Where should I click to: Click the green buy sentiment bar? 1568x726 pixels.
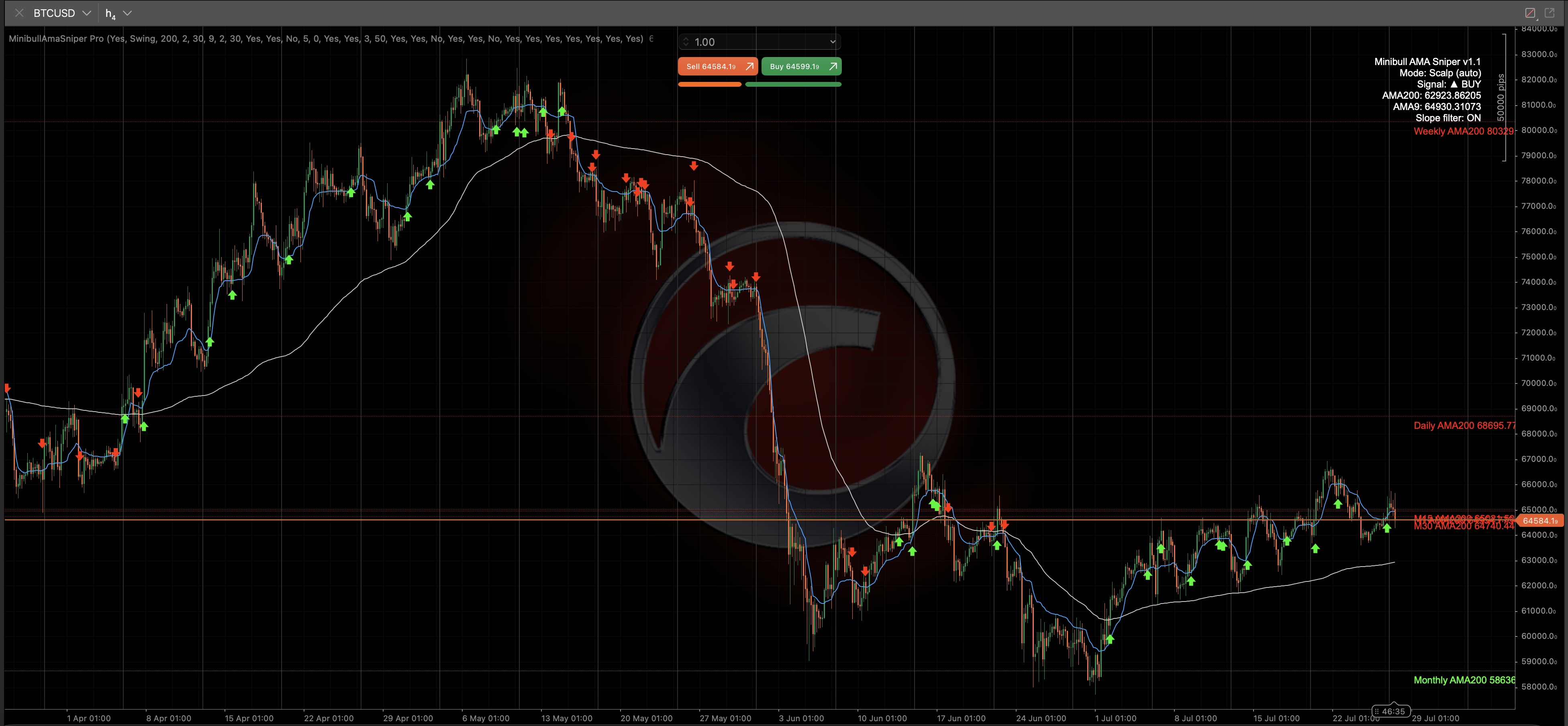tap(793, 85)
